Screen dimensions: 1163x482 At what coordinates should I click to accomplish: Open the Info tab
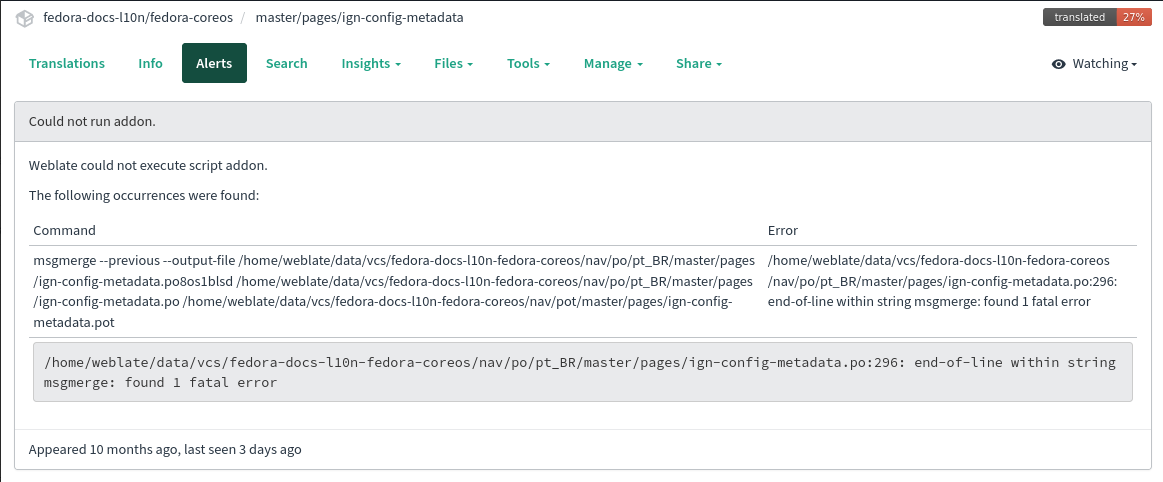pyautogui.click(x=151, y=63)
